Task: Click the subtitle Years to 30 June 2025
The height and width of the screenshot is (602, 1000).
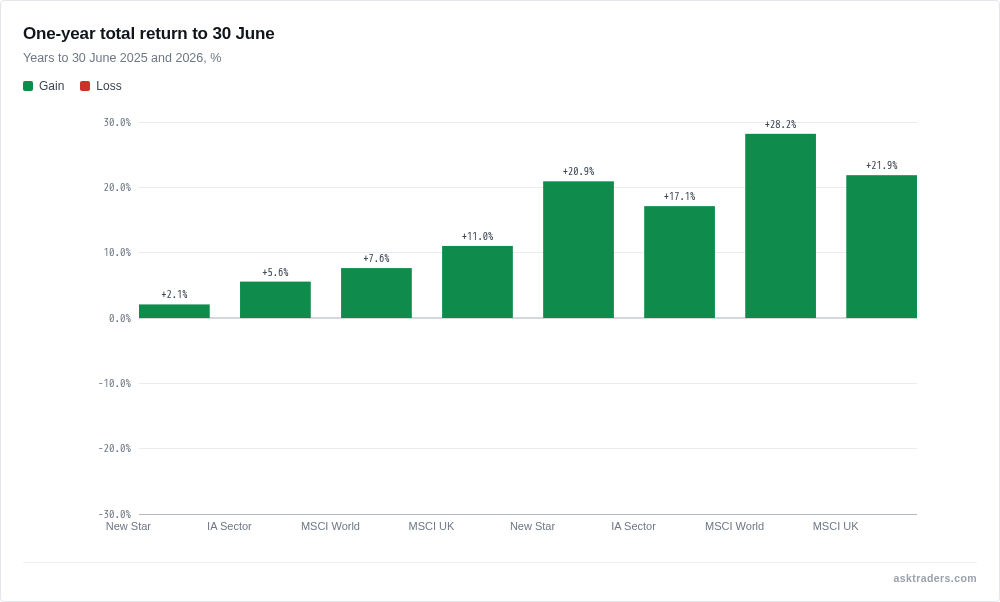Action: click(x=122, y=58)
